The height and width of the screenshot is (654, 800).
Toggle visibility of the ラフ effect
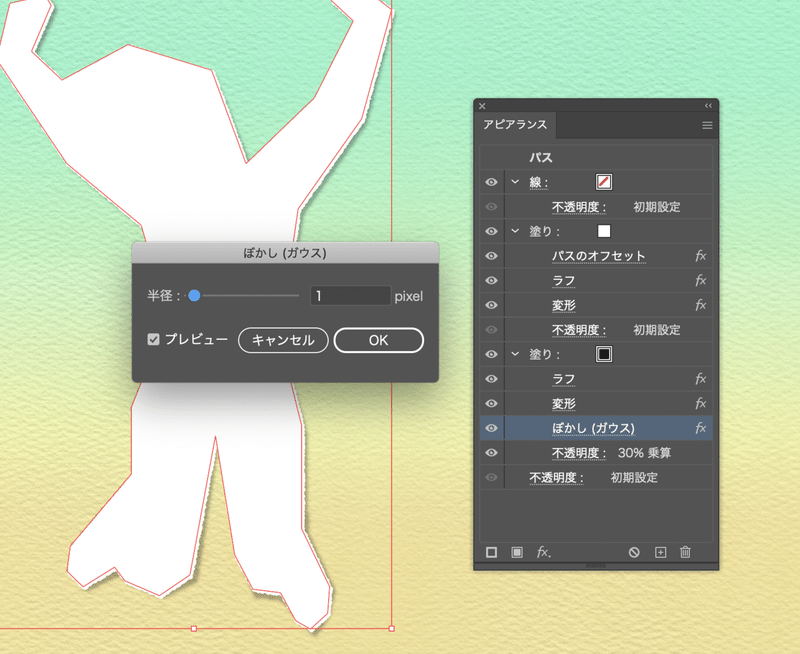coord(490,279)
